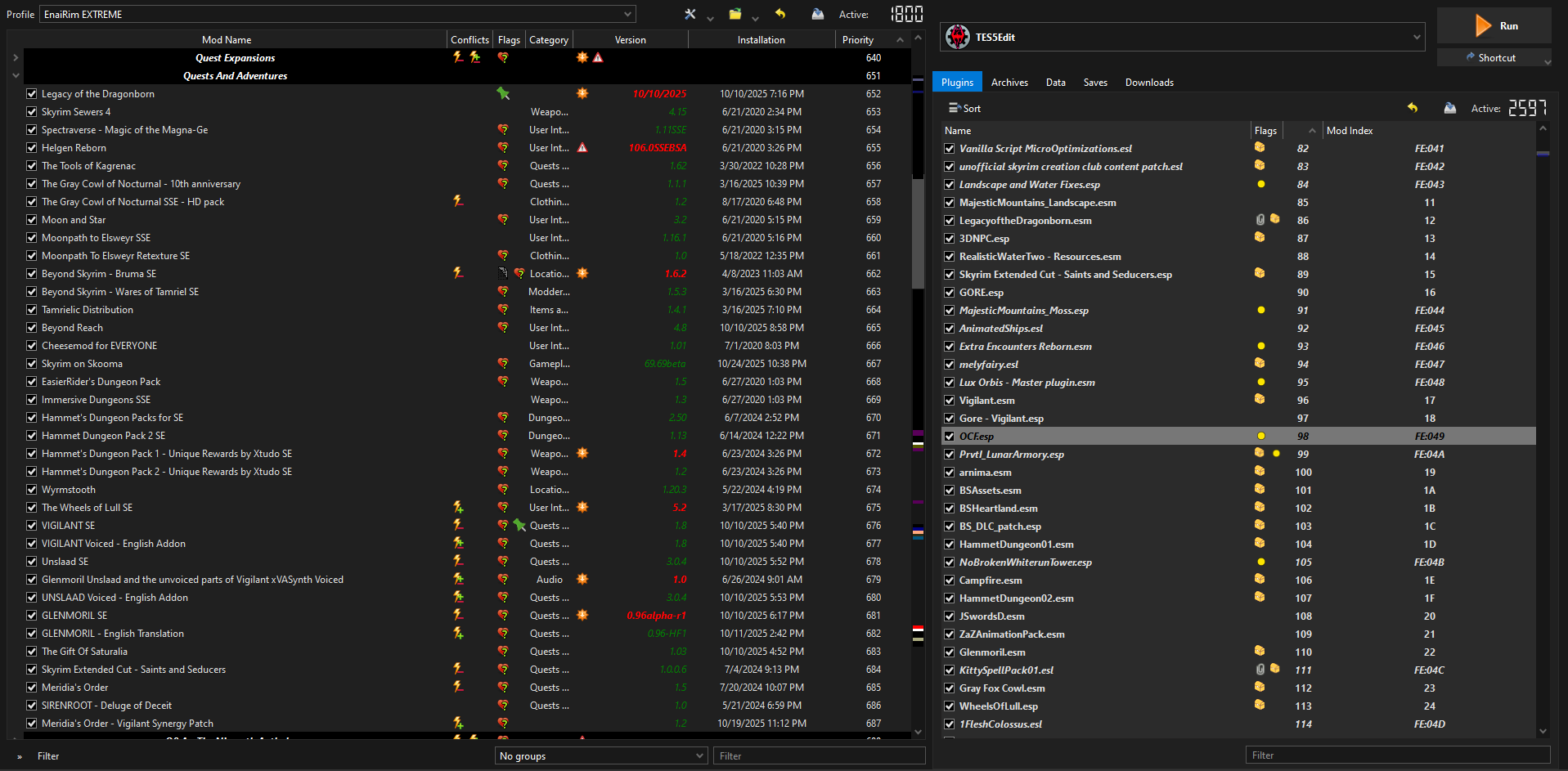This screenshot has height=771, width=1568.
Task: Switch to the Downloads tab
Action: click(x=1148, y=83)
